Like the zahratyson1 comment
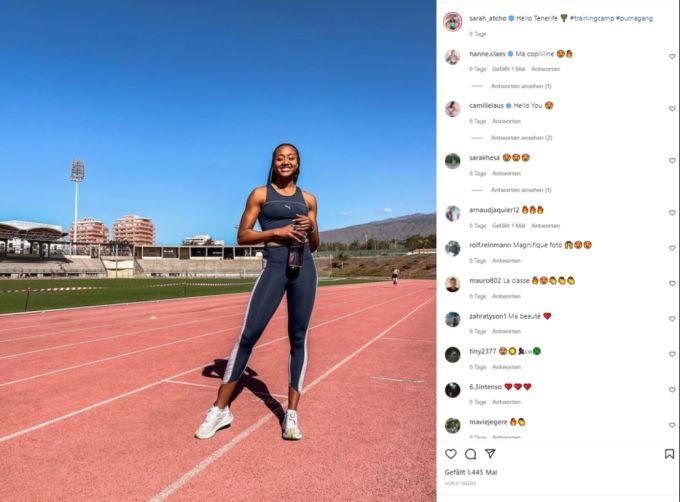 [x=672, y=319]
